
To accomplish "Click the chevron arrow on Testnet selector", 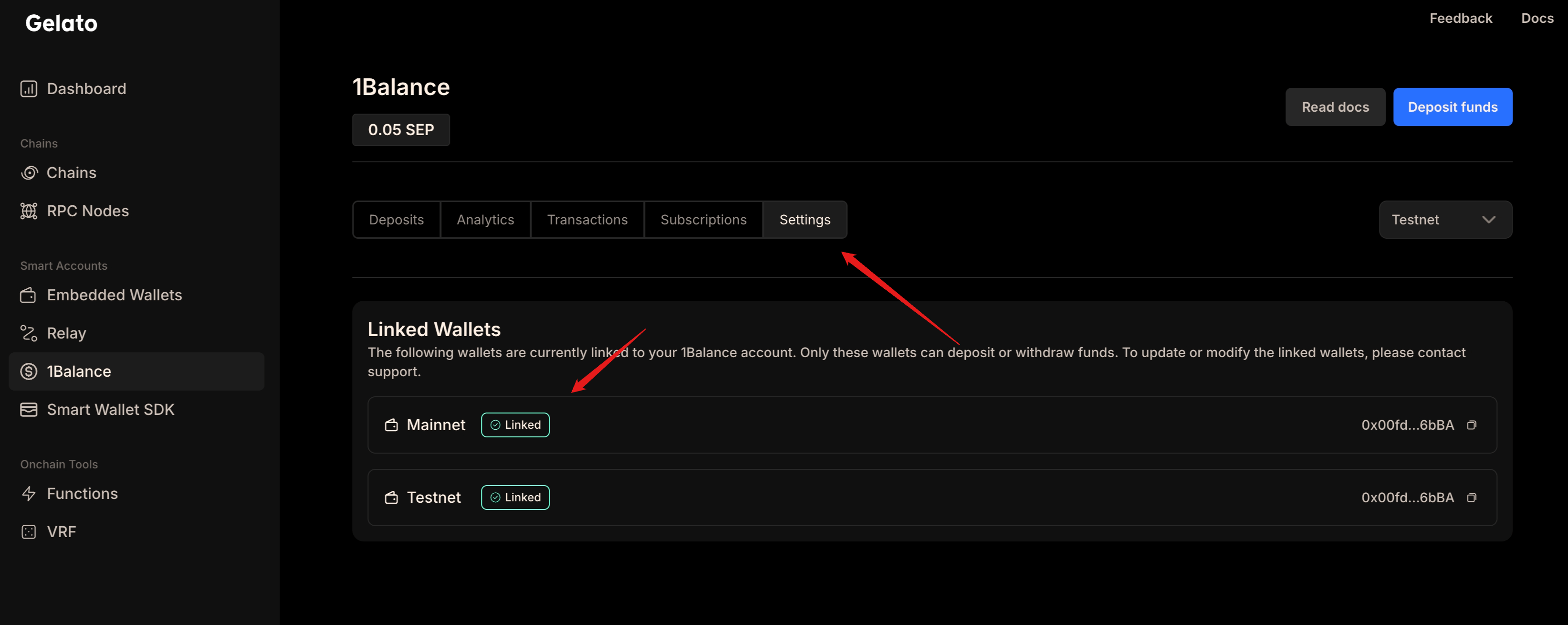I will tap(1488, 220).
